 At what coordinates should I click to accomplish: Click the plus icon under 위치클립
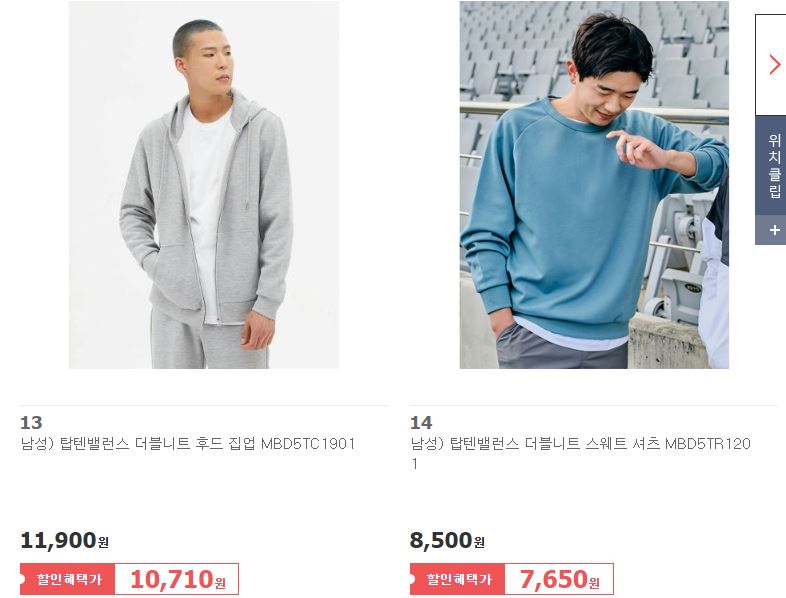pyautogui.click(x=775, y=230)
